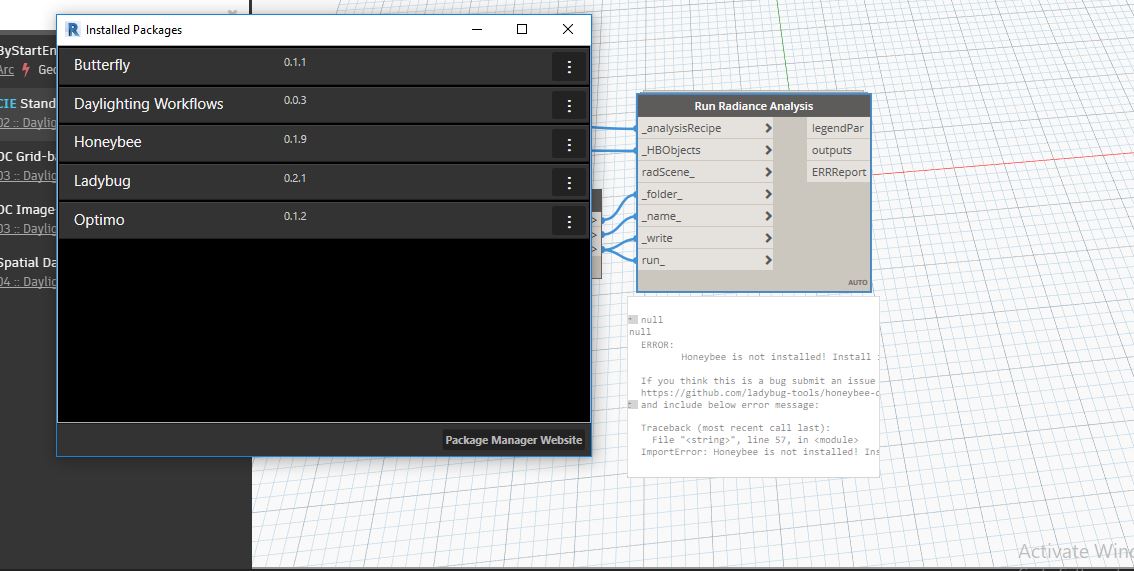Viewport: 1134px width, 571px height.
Task: Open options menu for Butterfly package
Action: (569, 66)
